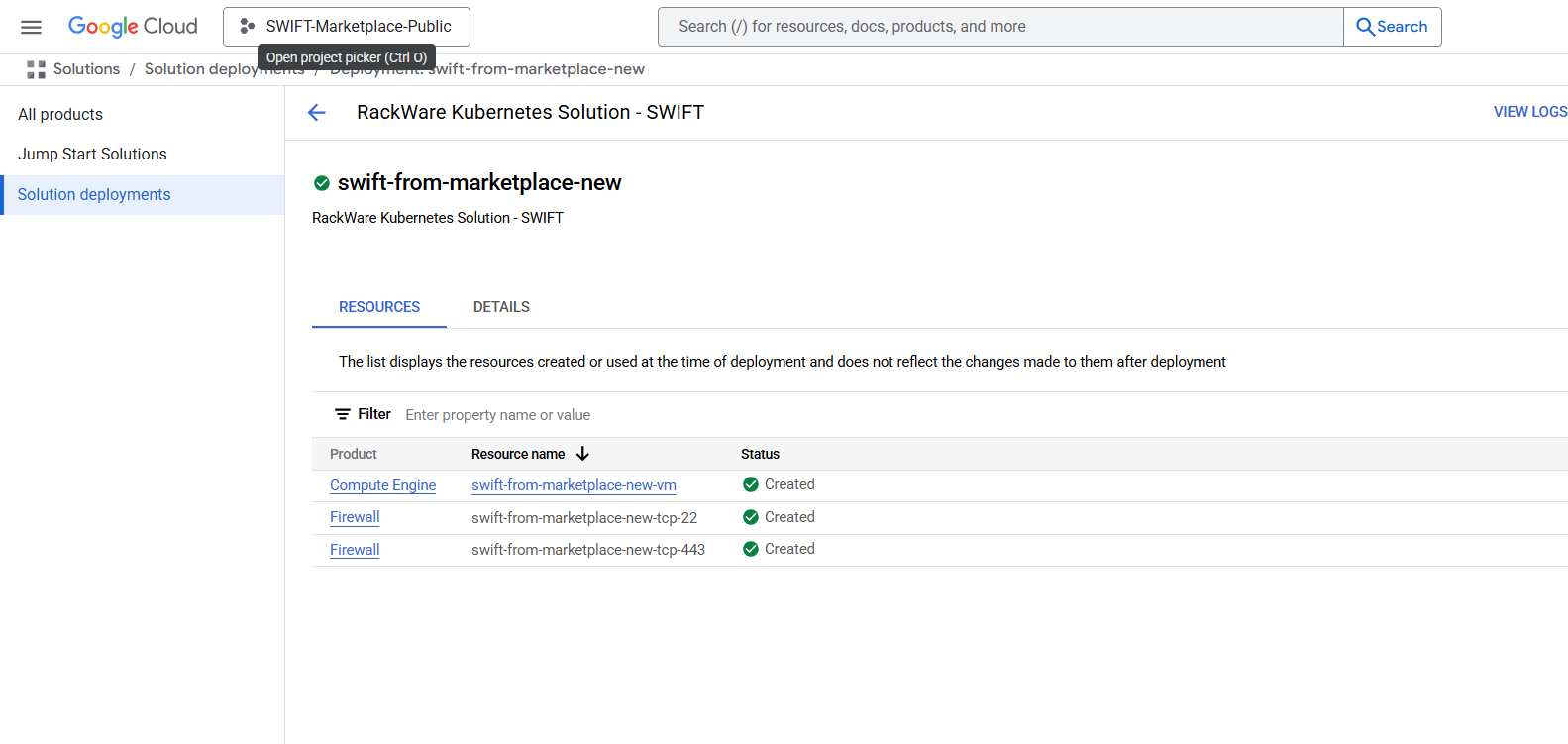Viewport: 1568px width, 744px height.
Task: Click swift-from-marketplace-new-tcp-443 resource name
Action: pos(588,550)
